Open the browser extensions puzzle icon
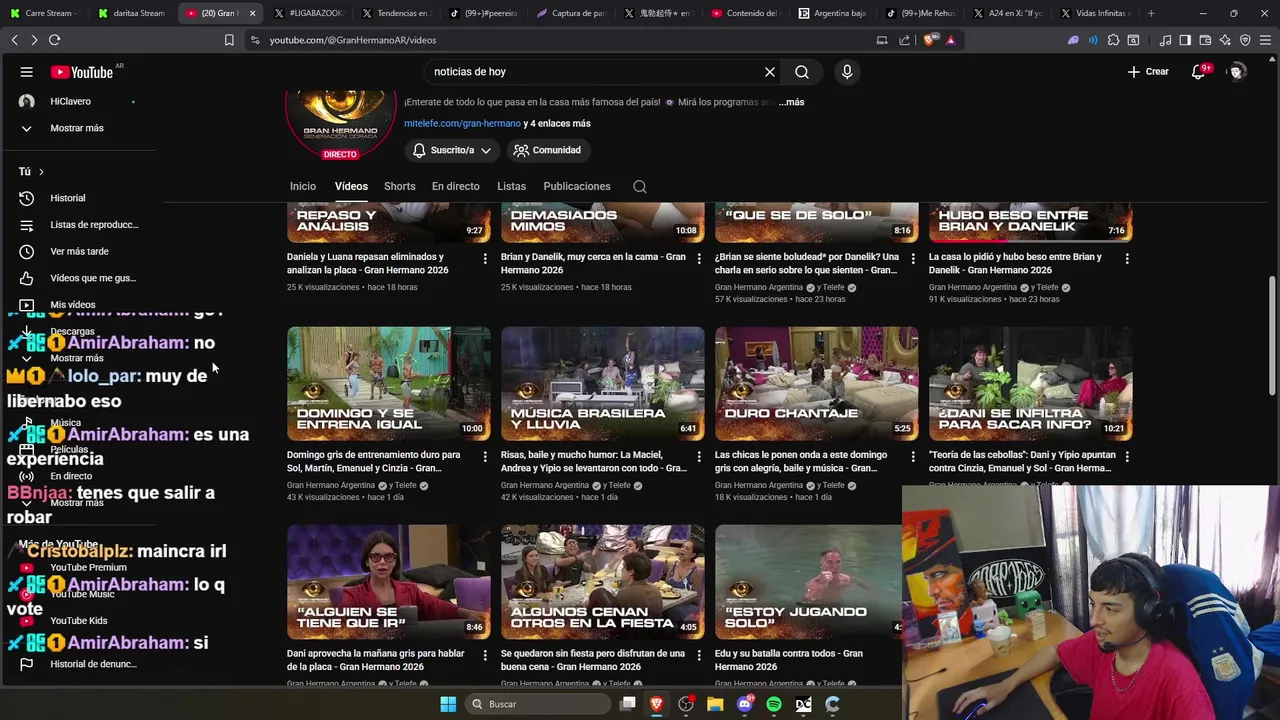This screenshot has width=1280, height=720. [1113, 40]
